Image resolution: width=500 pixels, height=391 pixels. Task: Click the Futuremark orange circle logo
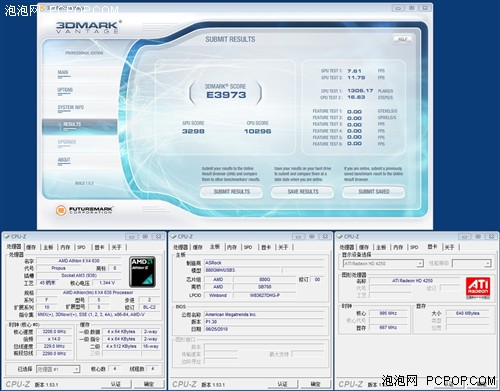(x=61, y=210)
